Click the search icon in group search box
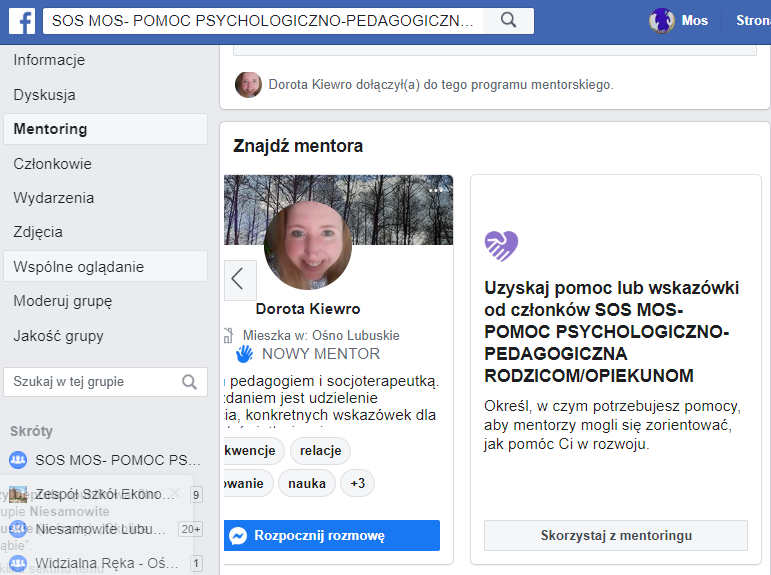771x575 pixels. tap(189, 382)
